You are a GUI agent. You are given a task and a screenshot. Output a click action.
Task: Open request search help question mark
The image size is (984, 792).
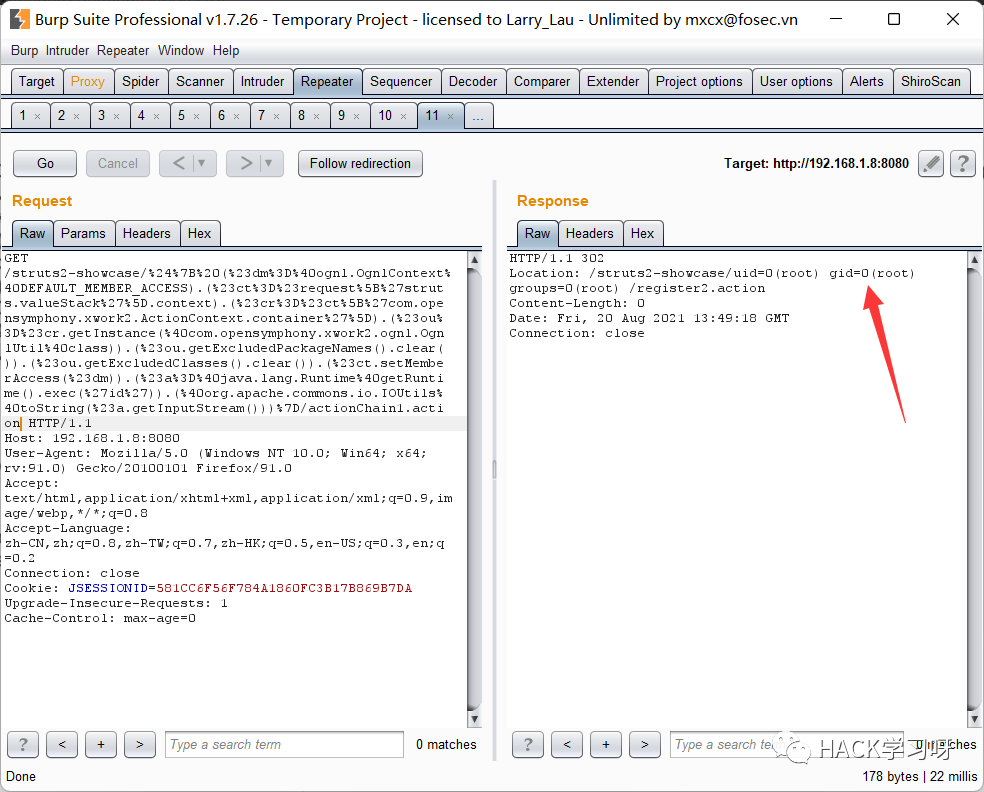pos(23,744)
